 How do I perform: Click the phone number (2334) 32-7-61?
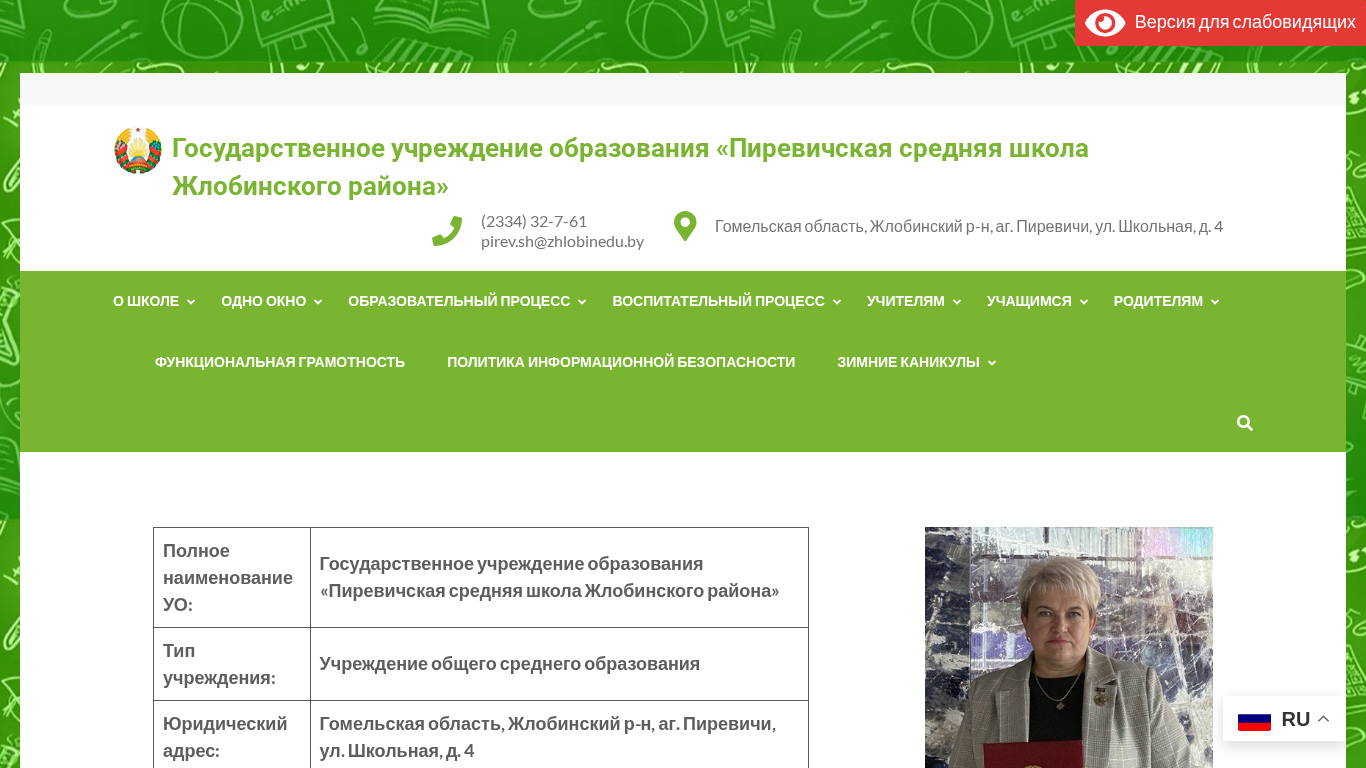click(534, 221)
